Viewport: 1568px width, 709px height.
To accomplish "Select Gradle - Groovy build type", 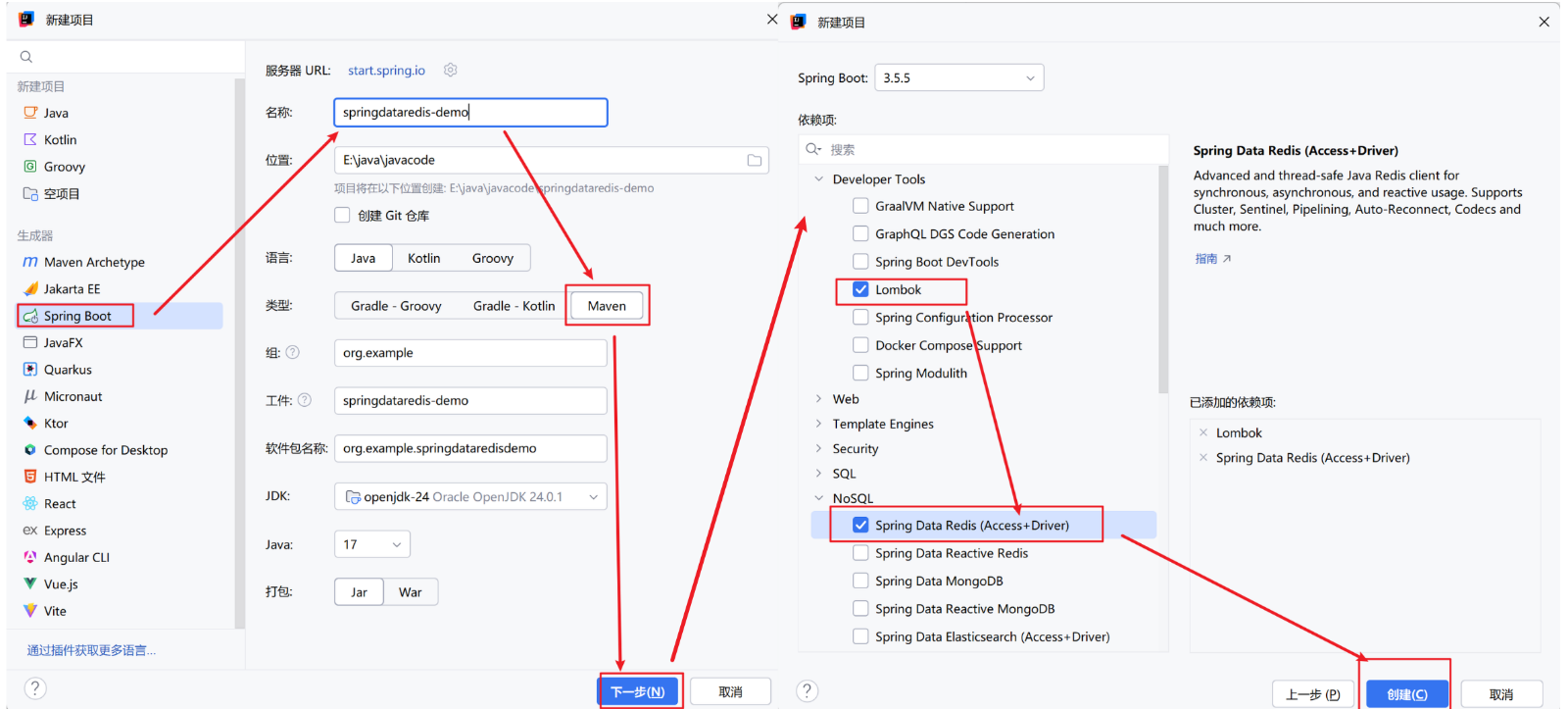I will tap(396, 306).
